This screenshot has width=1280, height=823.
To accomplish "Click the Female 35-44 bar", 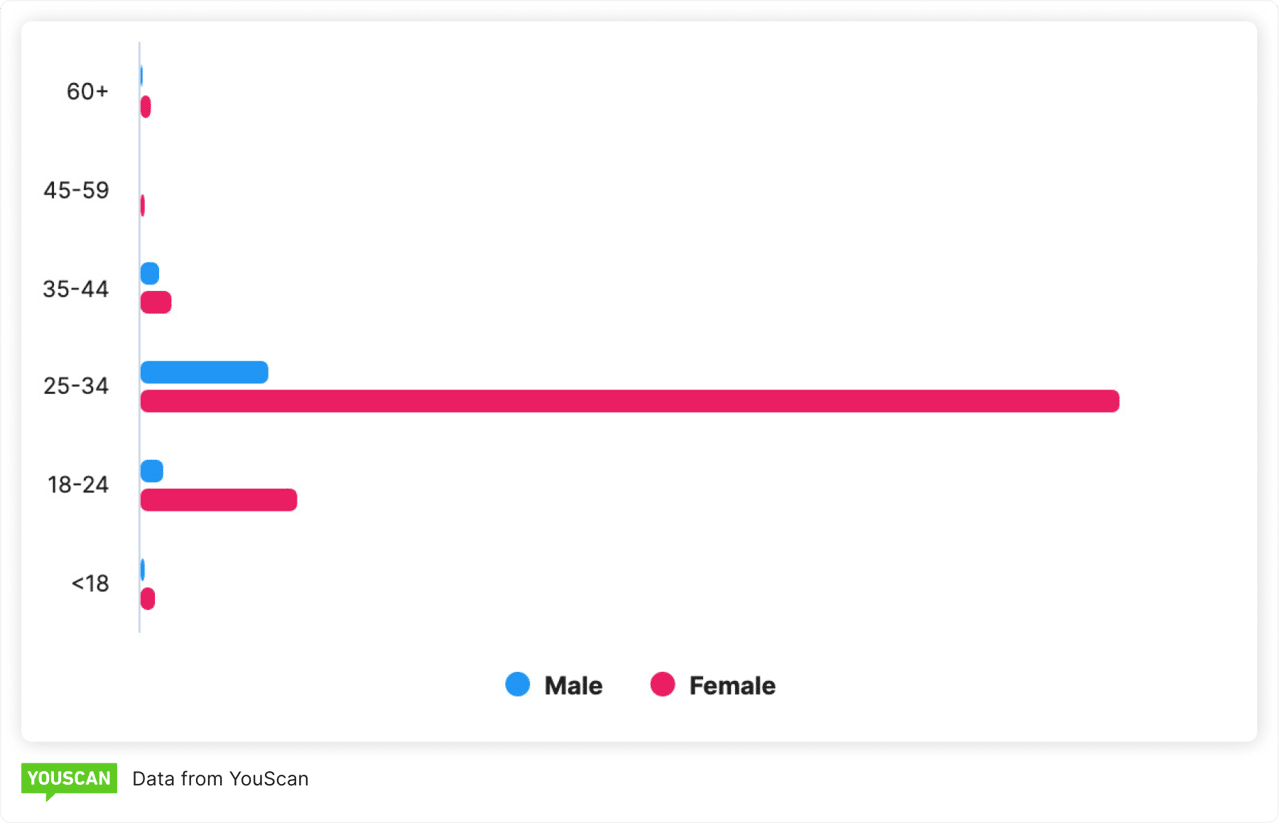I will [155, 302].
